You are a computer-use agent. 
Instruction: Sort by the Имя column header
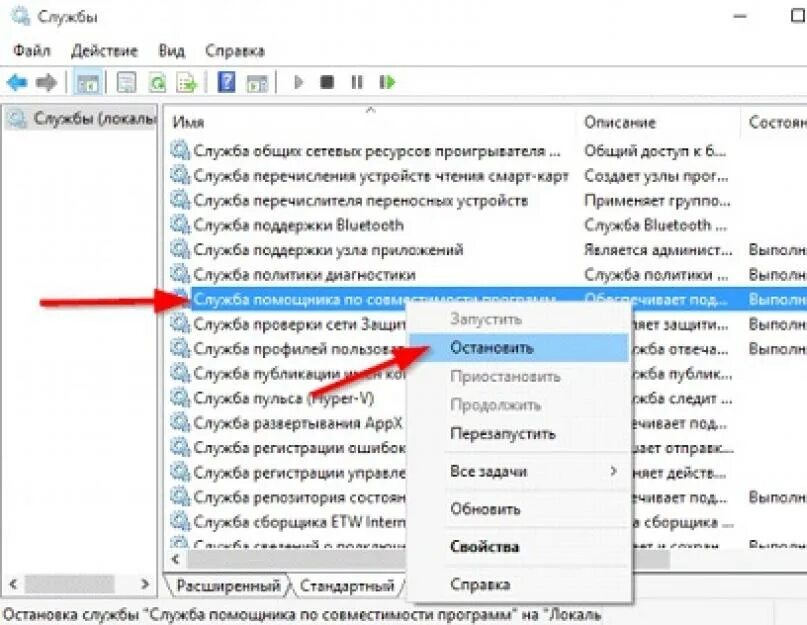[x=188, y=123]
